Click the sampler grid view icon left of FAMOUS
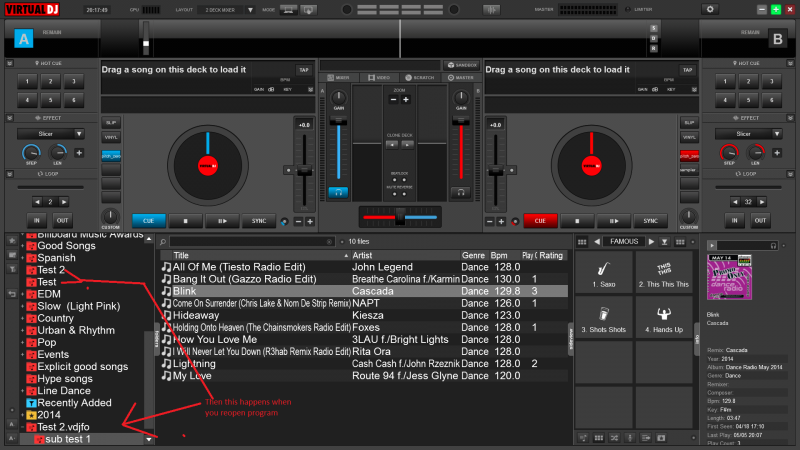 click(x=582, y=242)
